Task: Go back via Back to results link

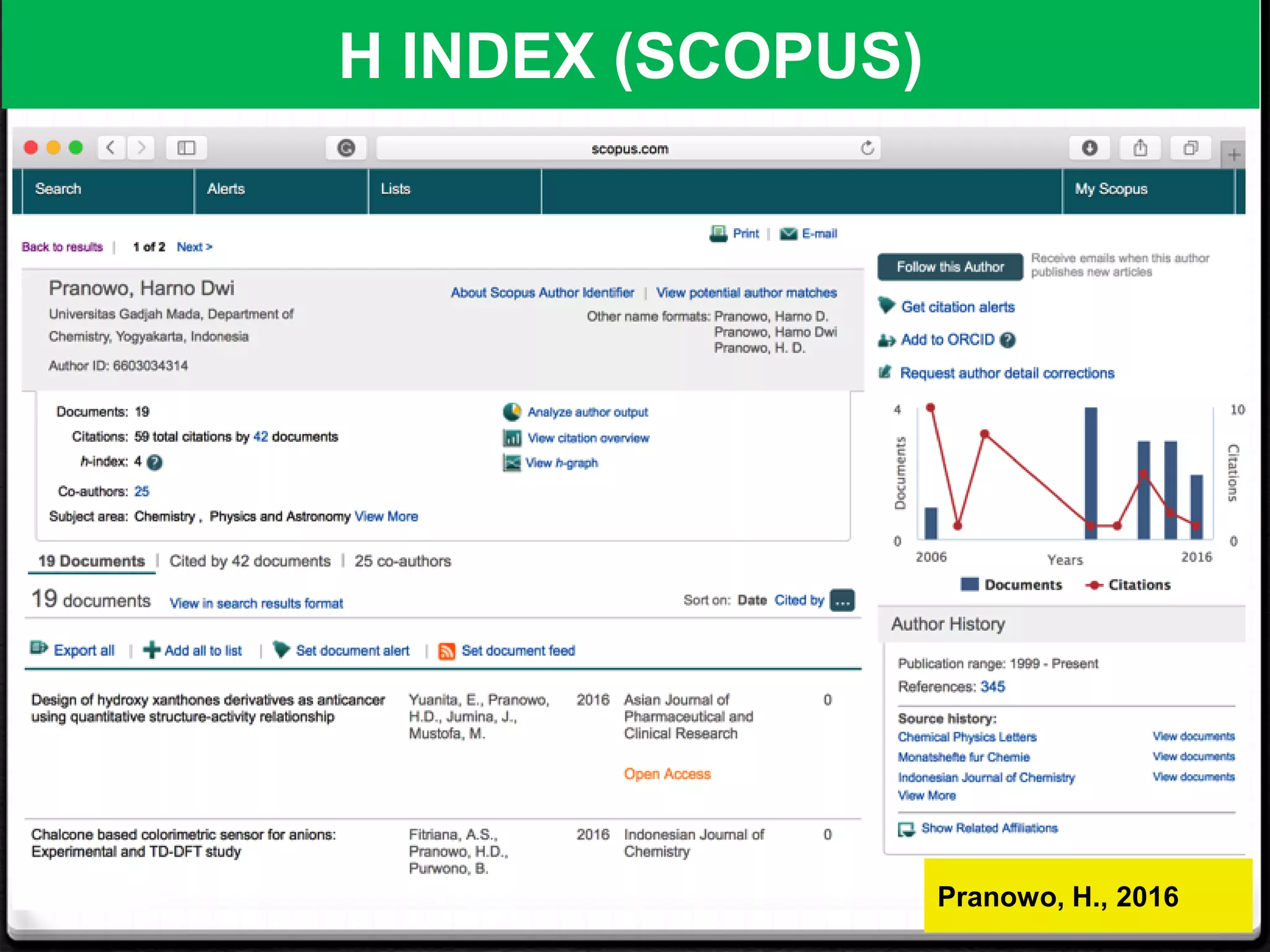Action: coord(62,247)
